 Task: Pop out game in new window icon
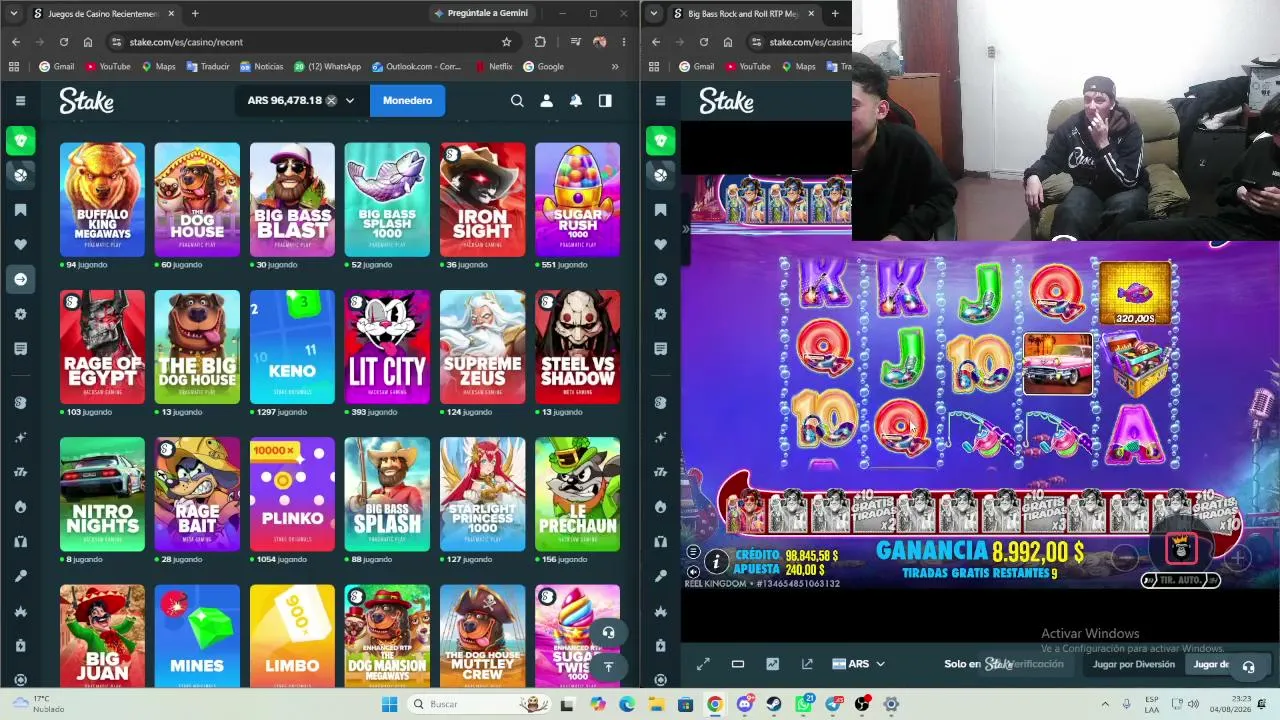coord(807,664)
